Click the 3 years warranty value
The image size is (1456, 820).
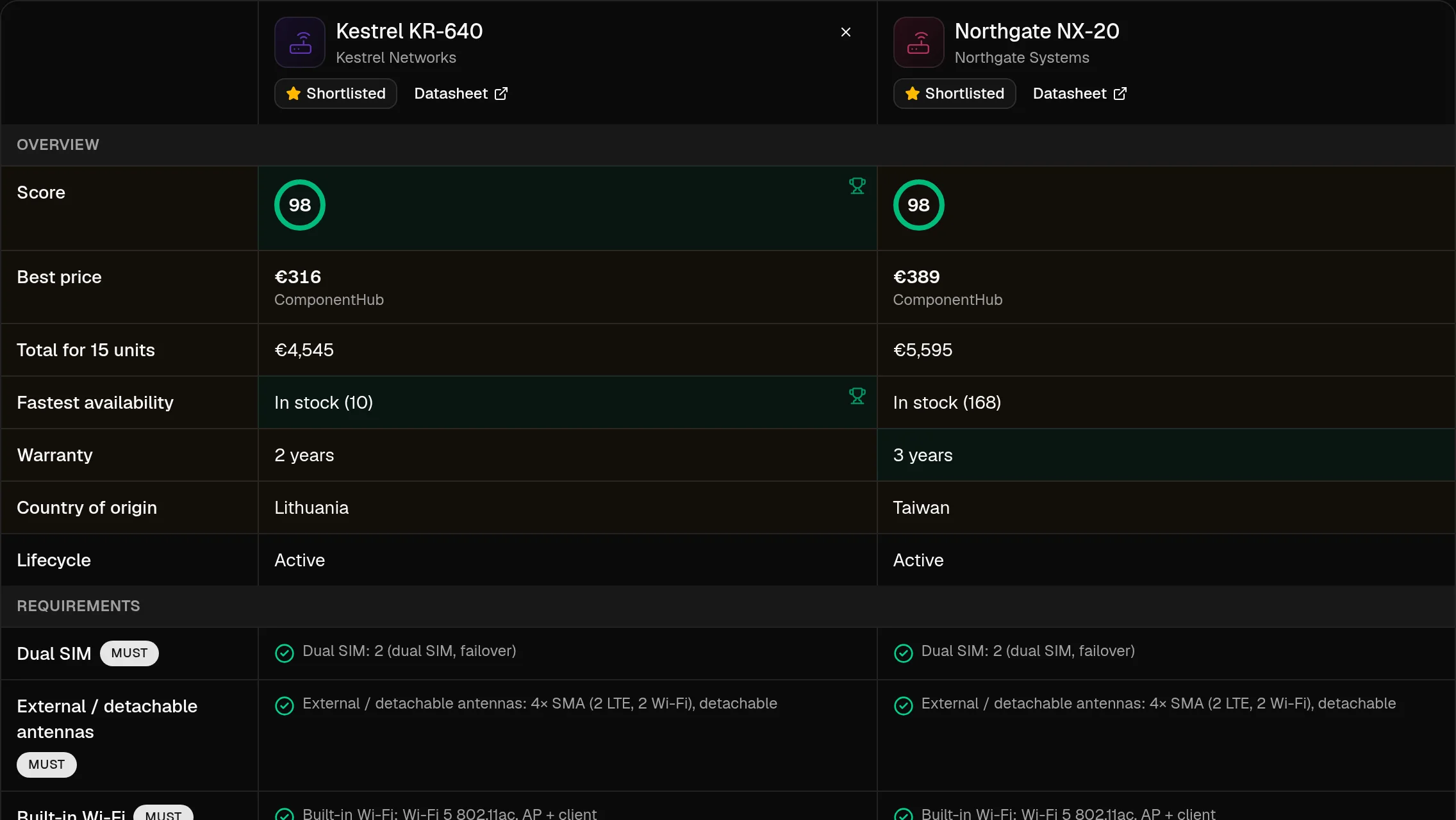pos(923,455)
